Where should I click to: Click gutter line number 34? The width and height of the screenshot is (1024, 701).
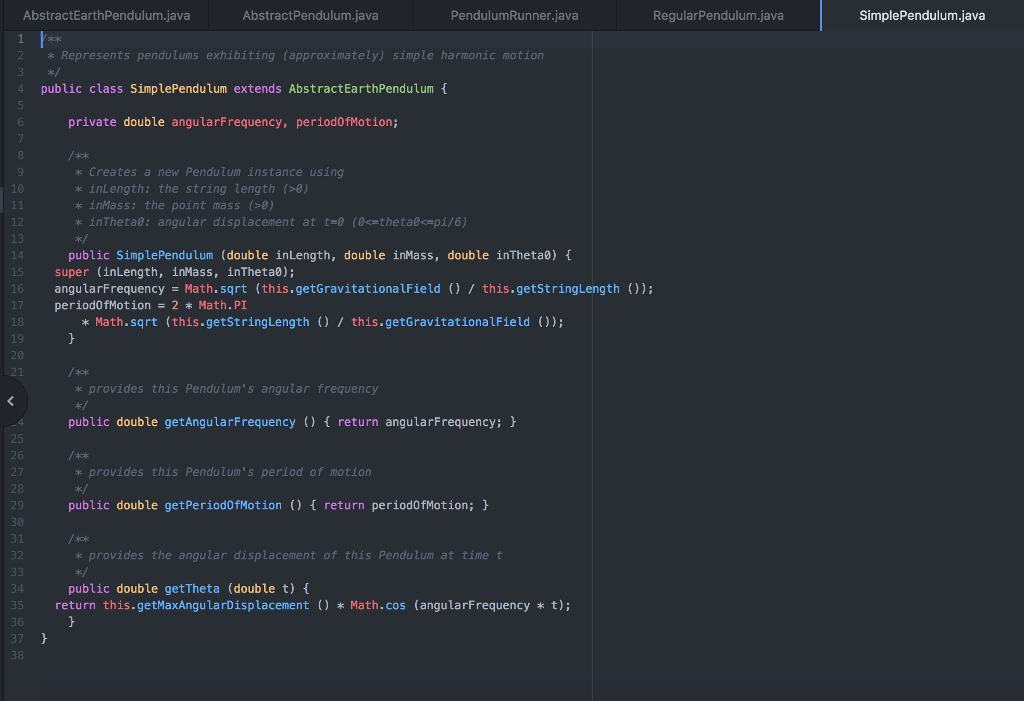pos(16,588)
